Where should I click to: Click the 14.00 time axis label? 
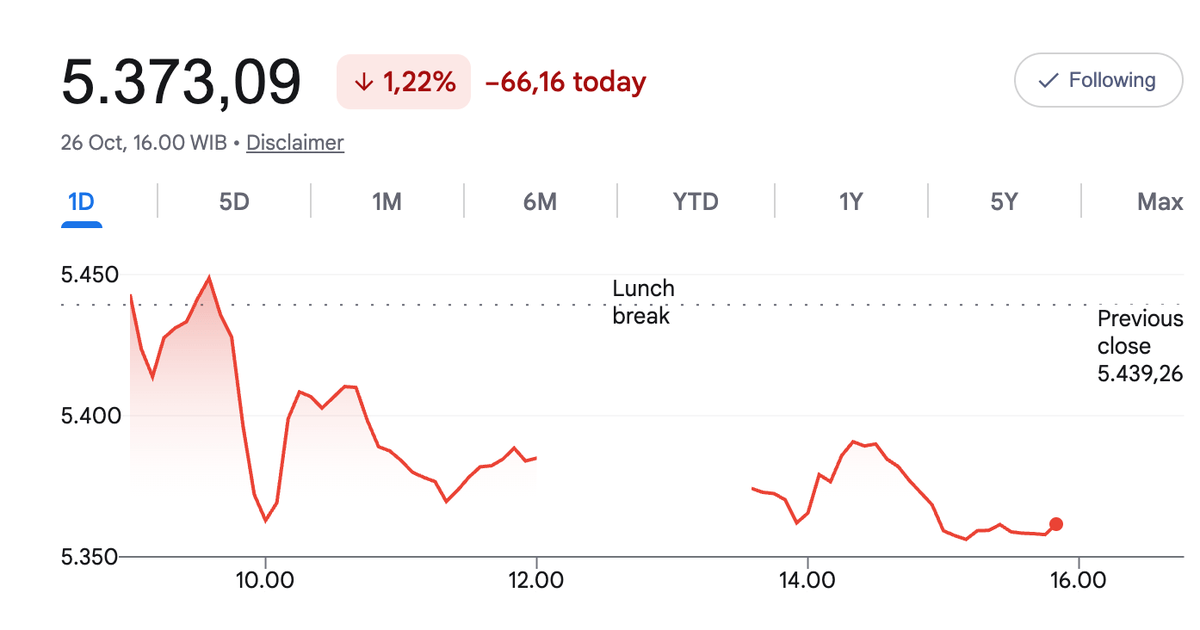pos(807,580)
